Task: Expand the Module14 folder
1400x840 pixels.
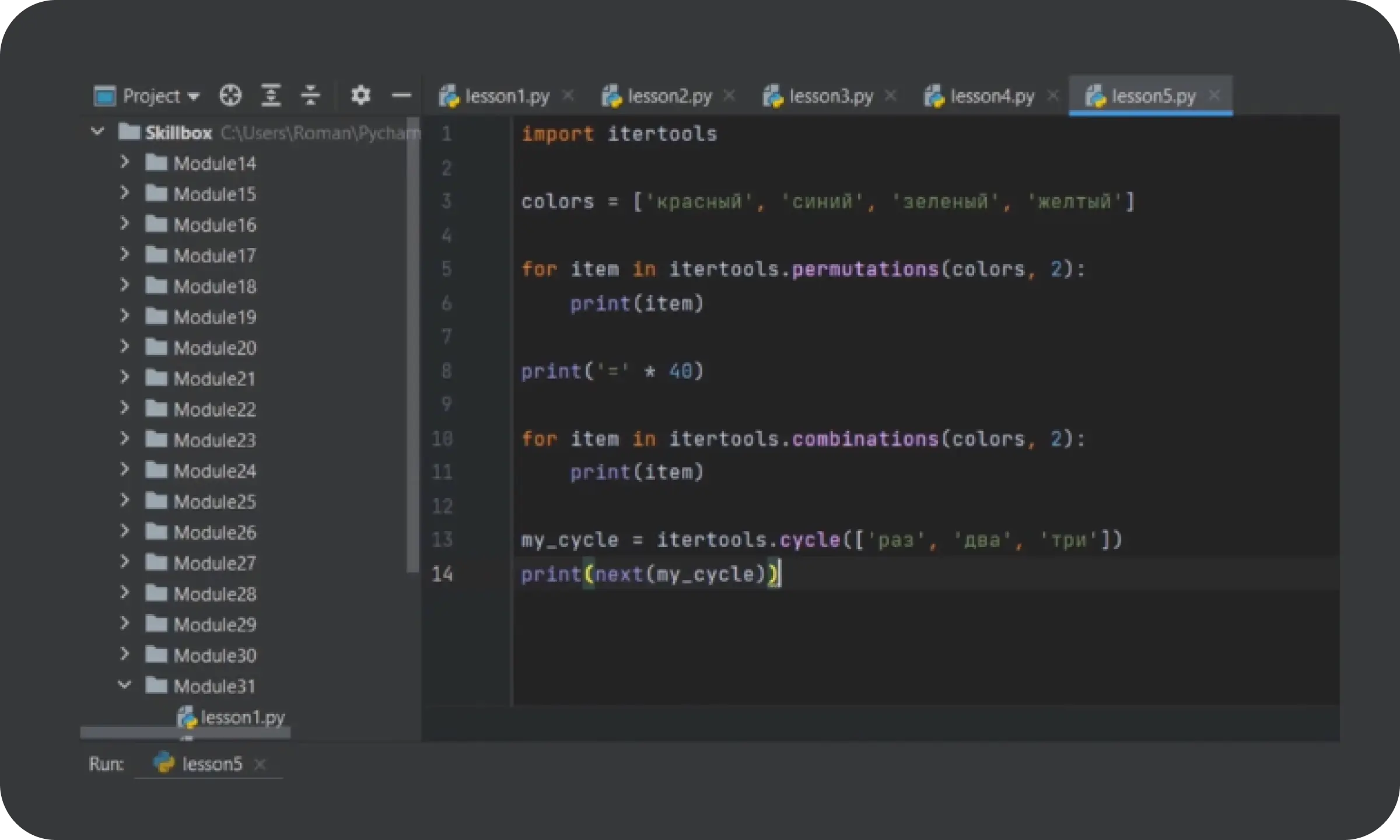Action: pos(124,162)
